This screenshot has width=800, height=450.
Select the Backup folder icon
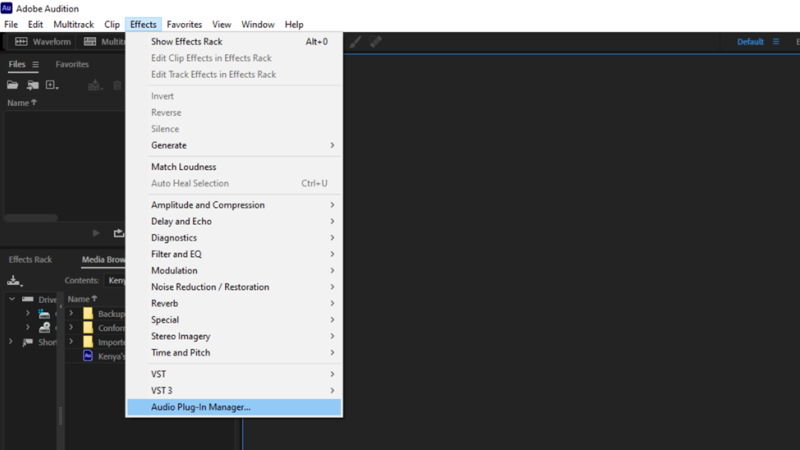pyautogui.click(x=88, y=313)
